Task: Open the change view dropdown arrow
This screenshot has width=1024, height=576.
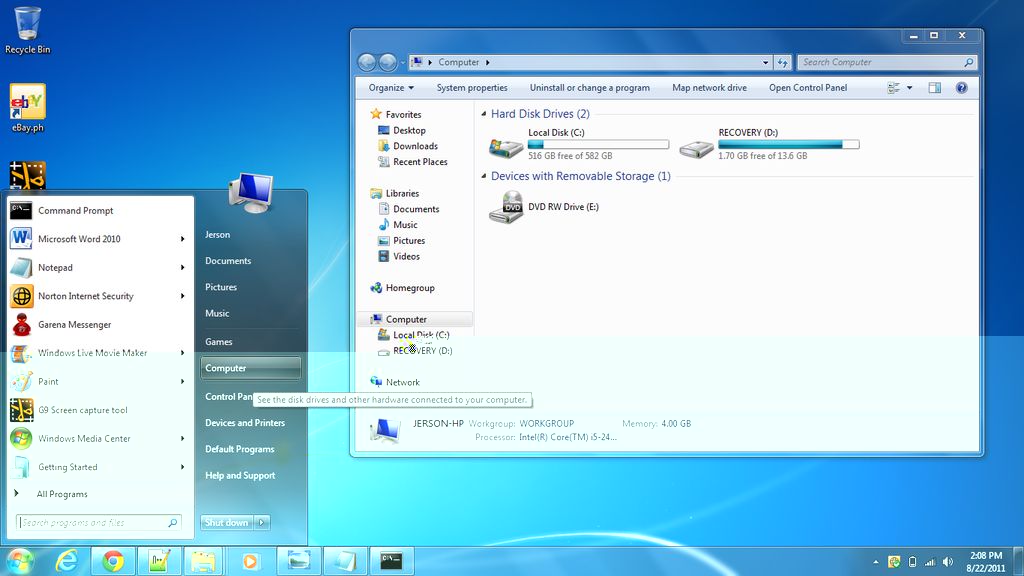Action: pos(909,88)
